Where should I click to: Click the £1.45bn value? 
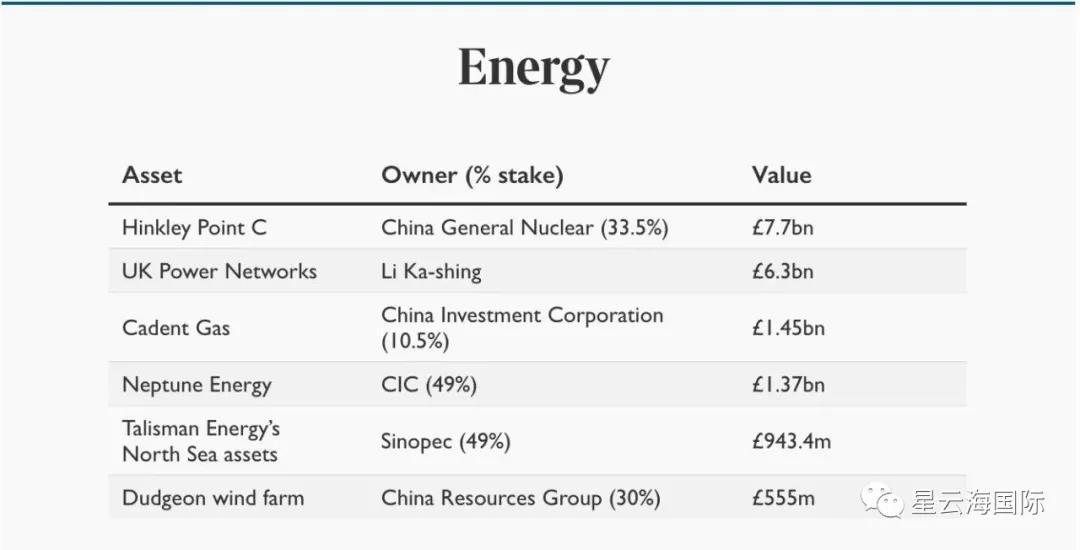pos(788,328)
